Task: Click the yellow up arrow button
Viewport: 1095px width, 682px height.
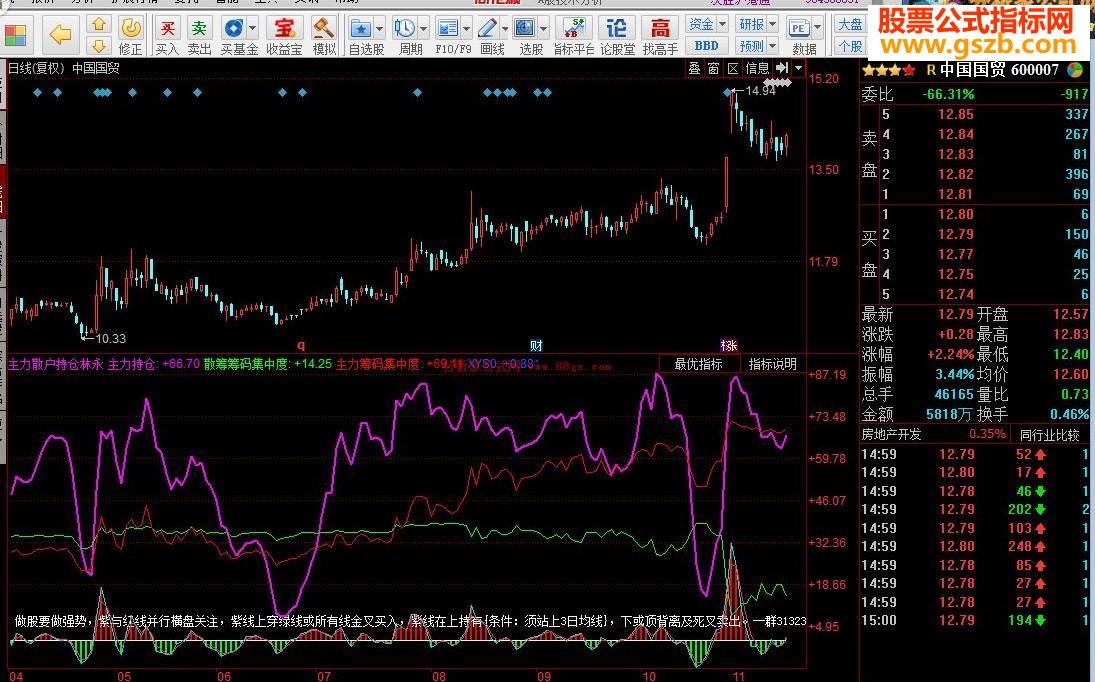Action: (99, 24)
